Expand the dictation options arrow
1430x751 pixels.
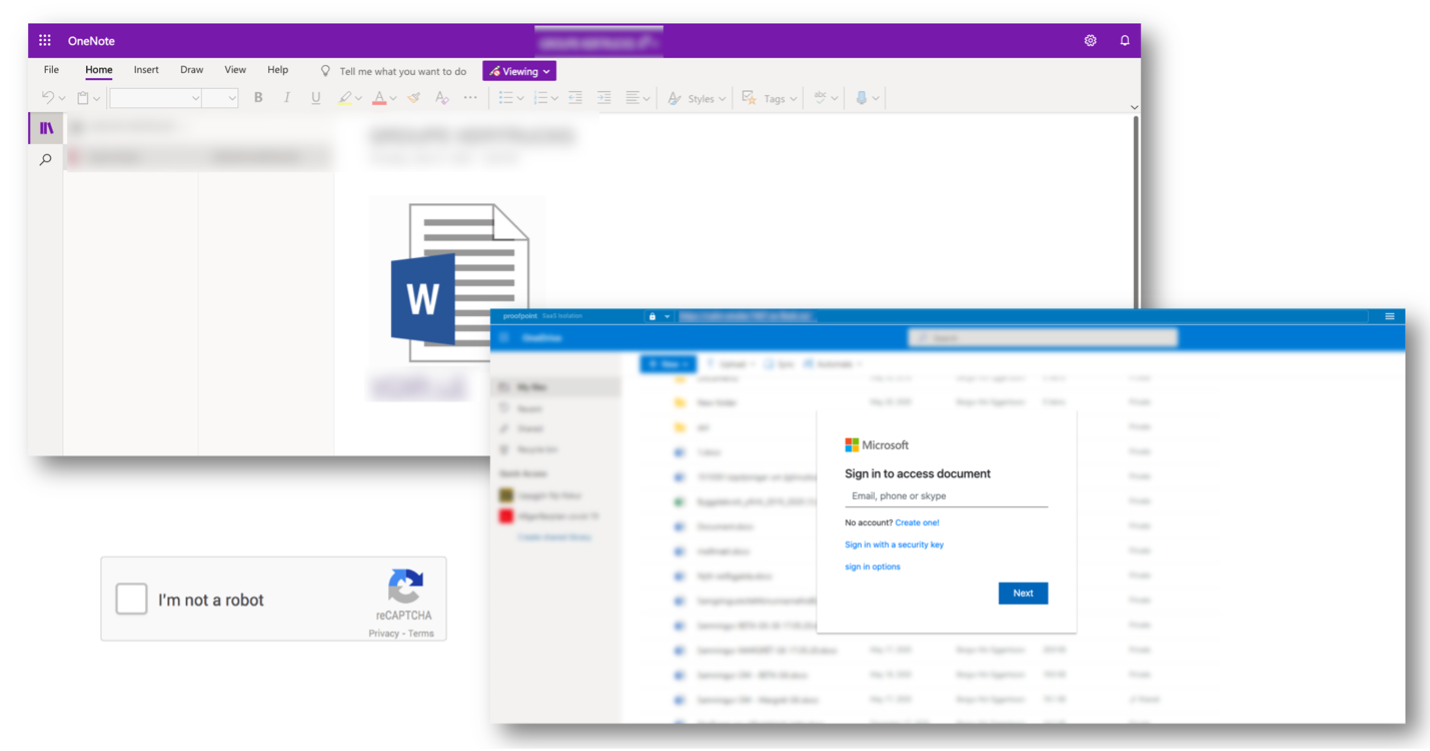point(876,99)
